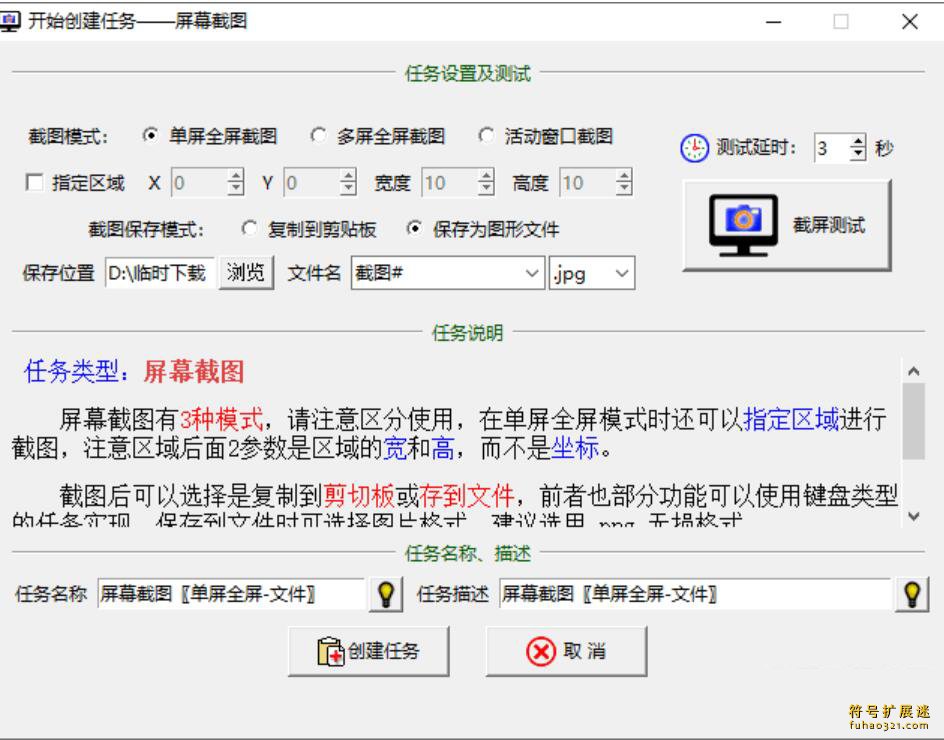The width and height of the screenshot is (944, 740).
Task: Click the description scrollbar thumb
Action: pos(913,421)
